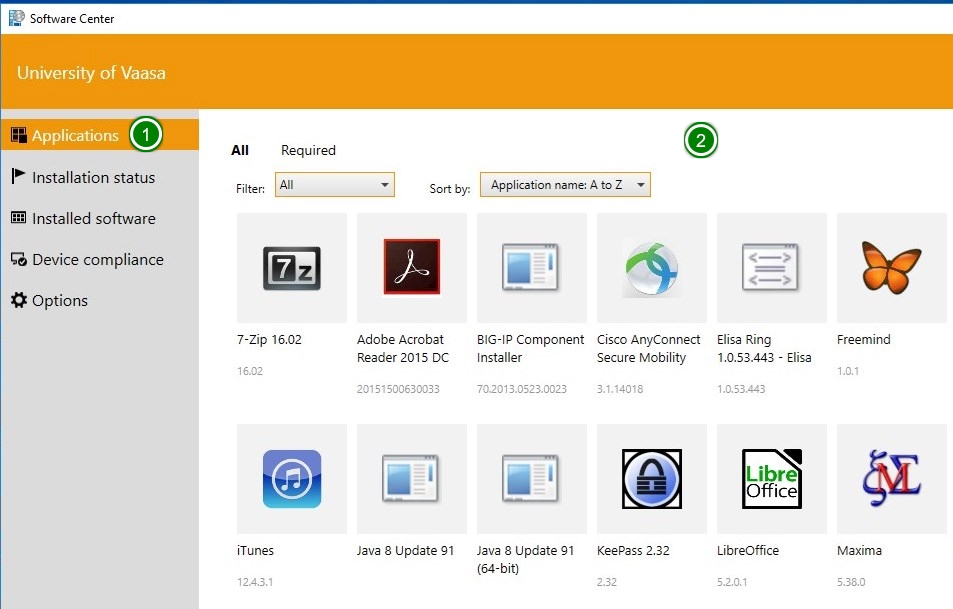953x609 pixels.
Task: Select the Freemind butterfly icon
Action: (891, 267)
